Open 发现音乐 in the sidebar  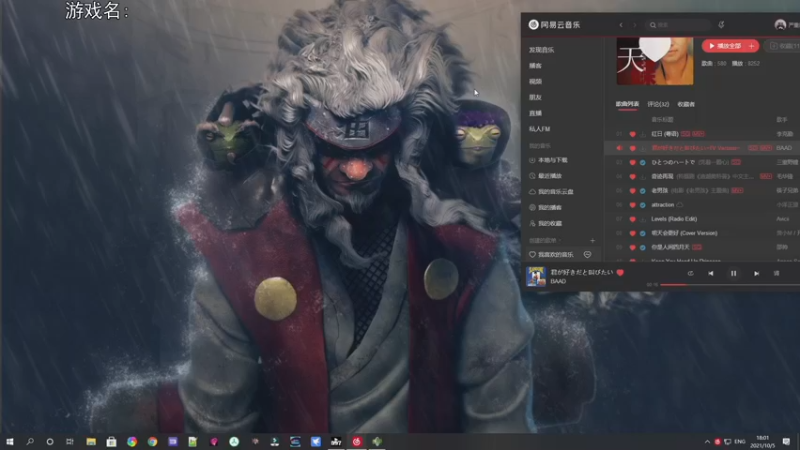(541, 50)
